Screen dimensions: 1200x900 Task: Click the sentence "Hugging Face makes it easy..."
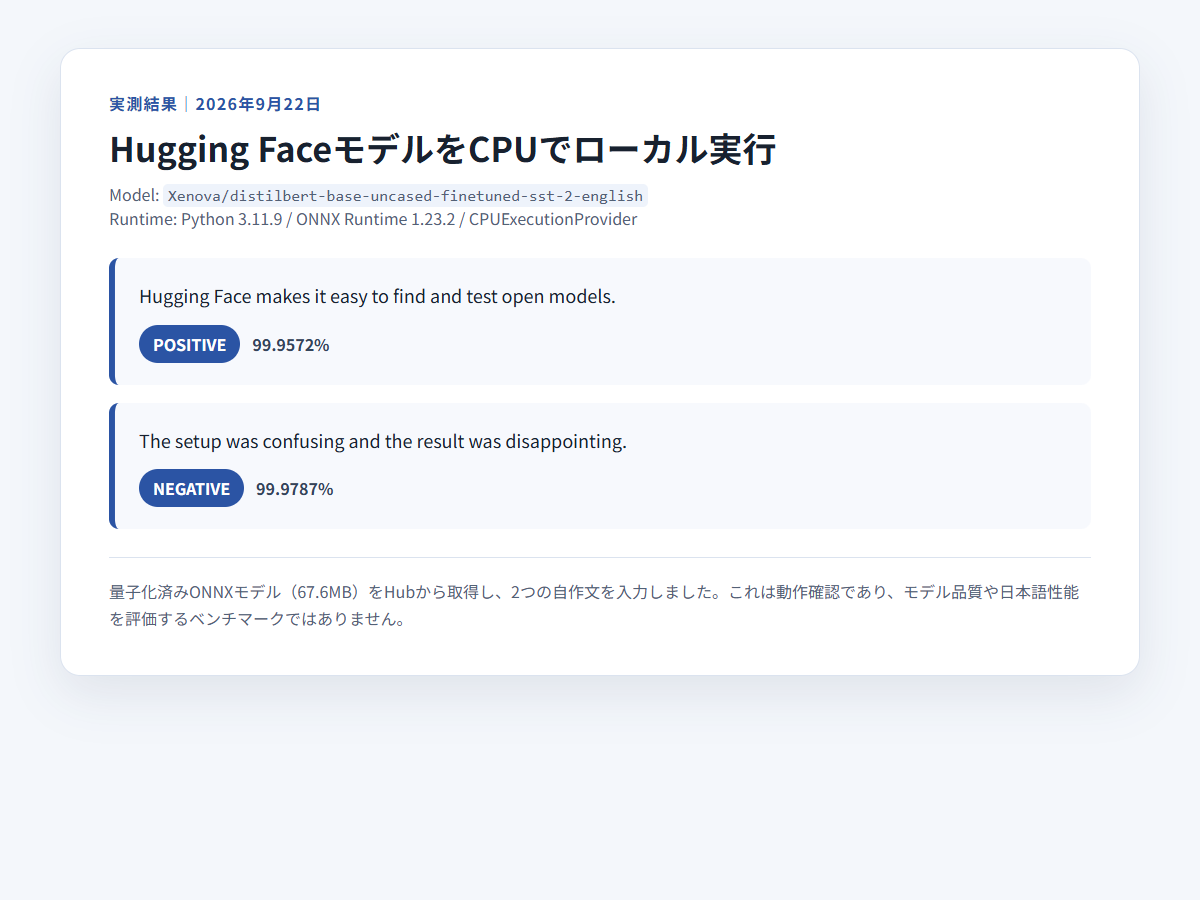377,297
